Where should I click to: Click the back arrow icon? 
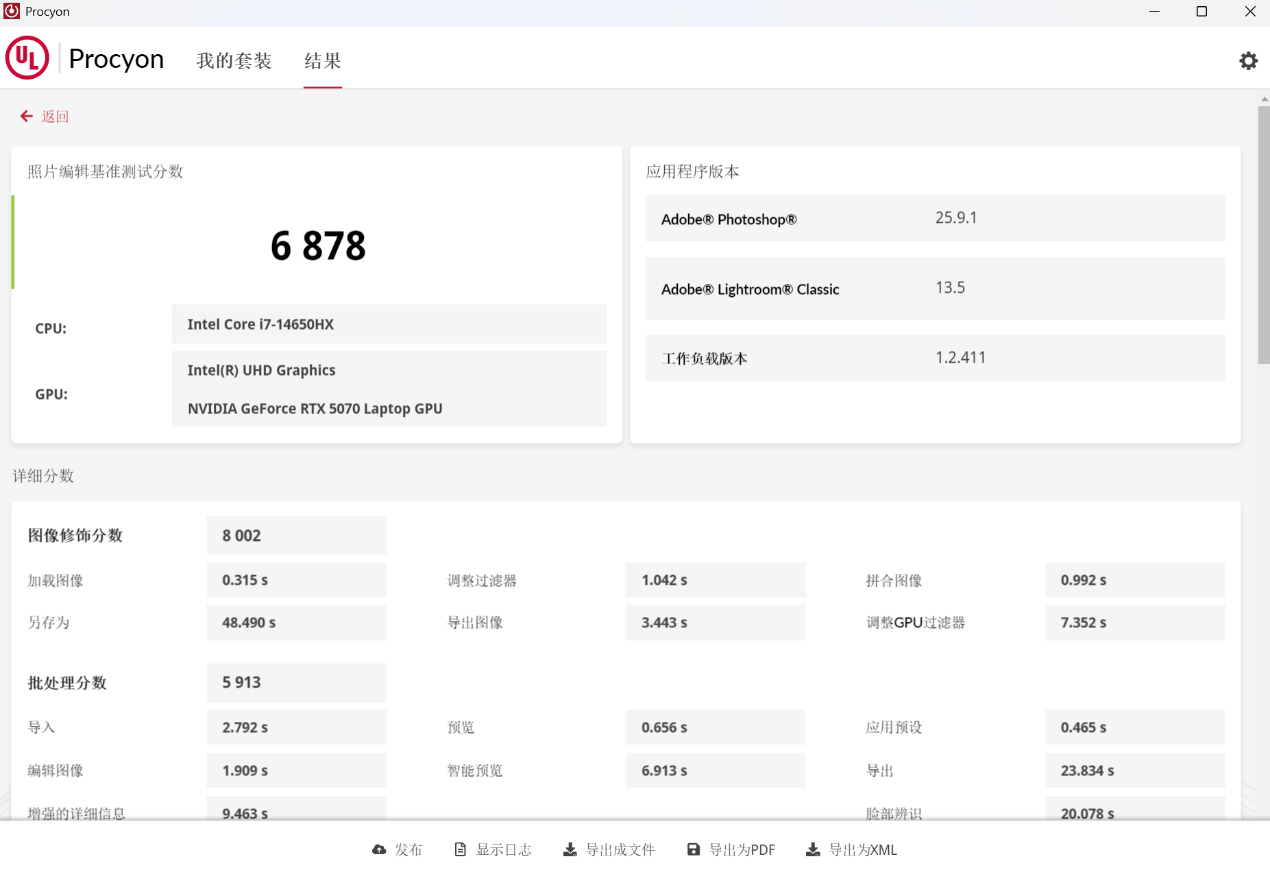pyautogui.click(x=27, y=116)
